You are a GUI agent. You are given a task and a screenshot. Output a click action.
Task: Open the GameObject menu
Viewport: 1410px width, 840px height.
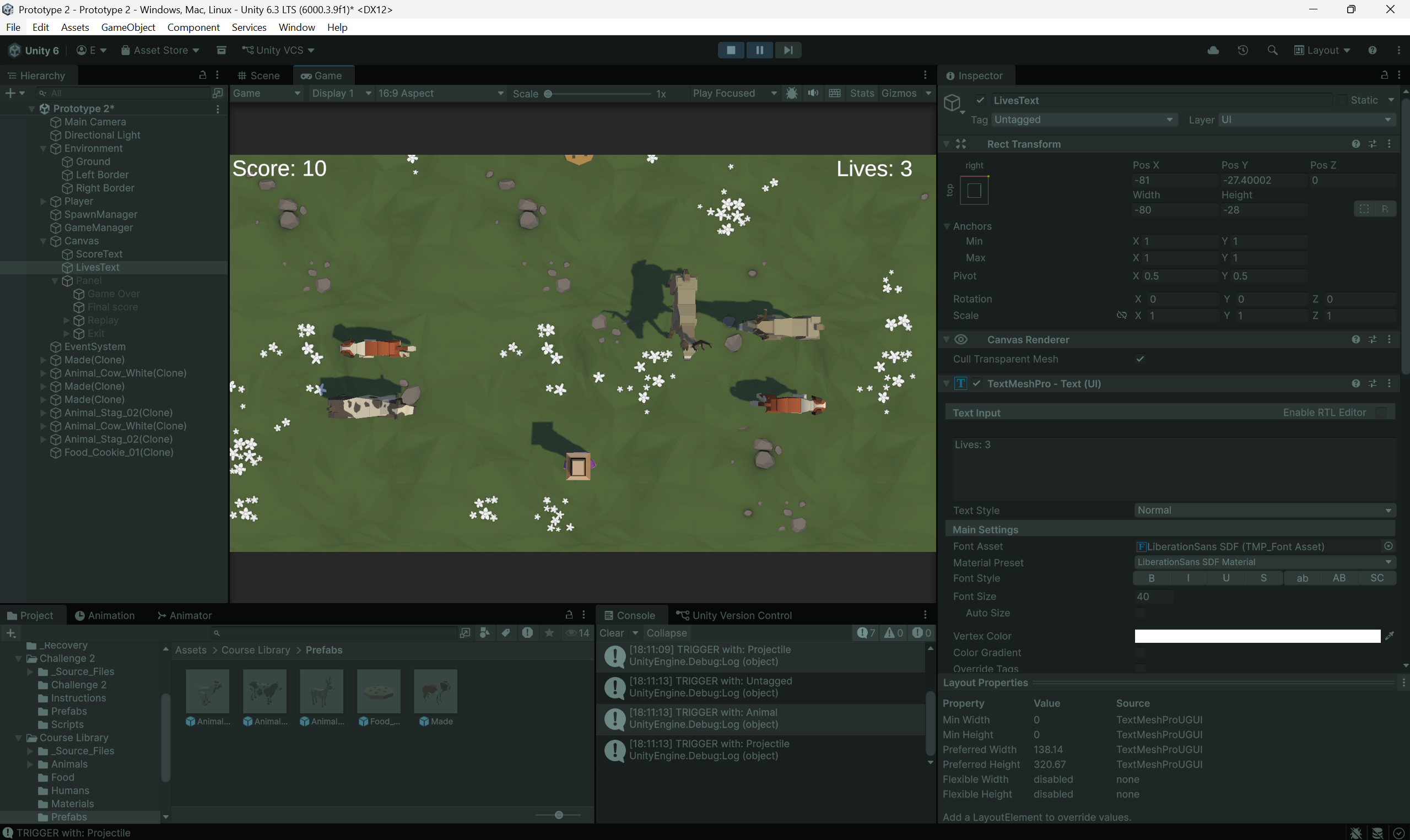click(x=128, y=27)
